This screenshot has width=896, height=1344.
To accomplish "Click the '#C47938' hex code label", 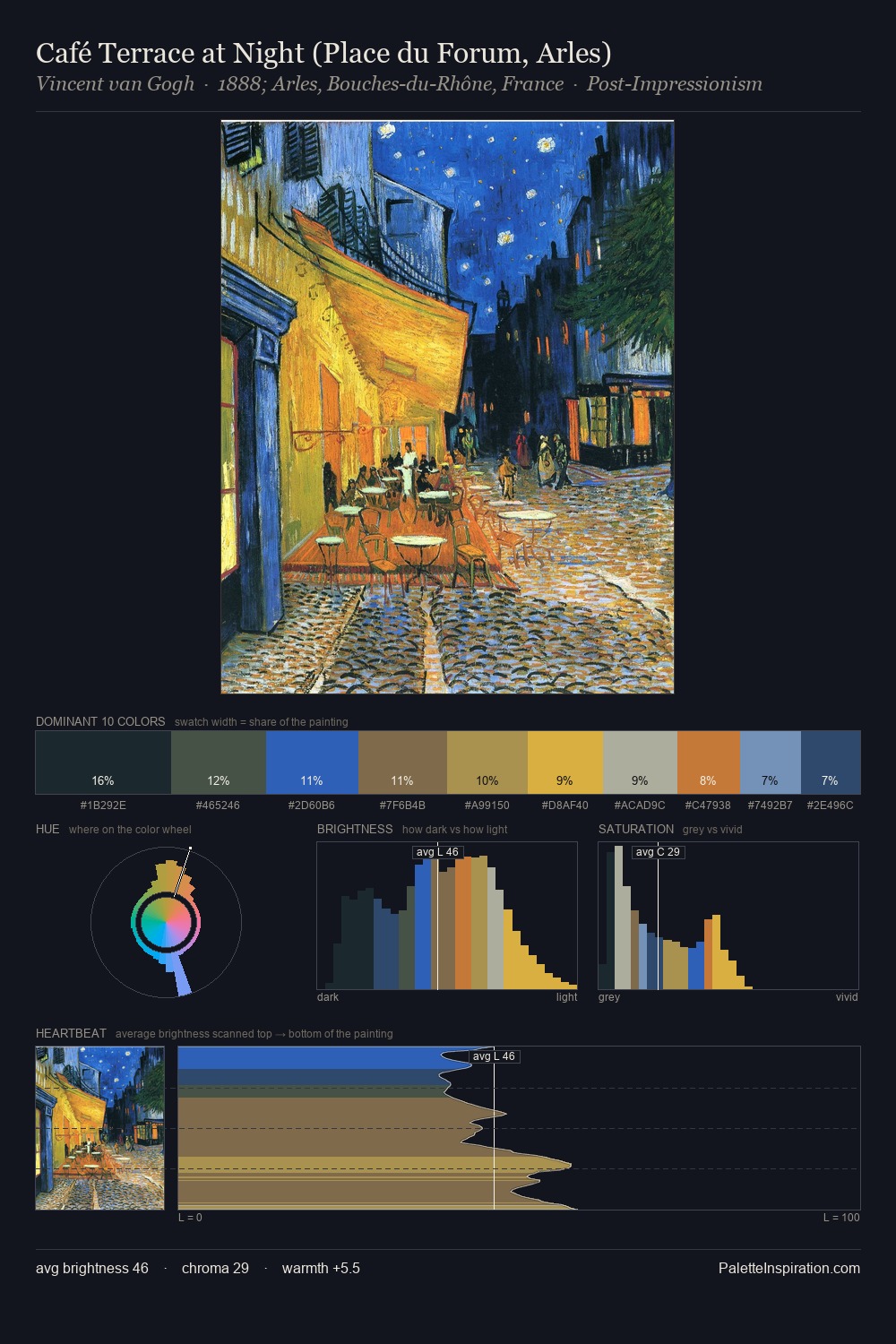I will point(708,805).
